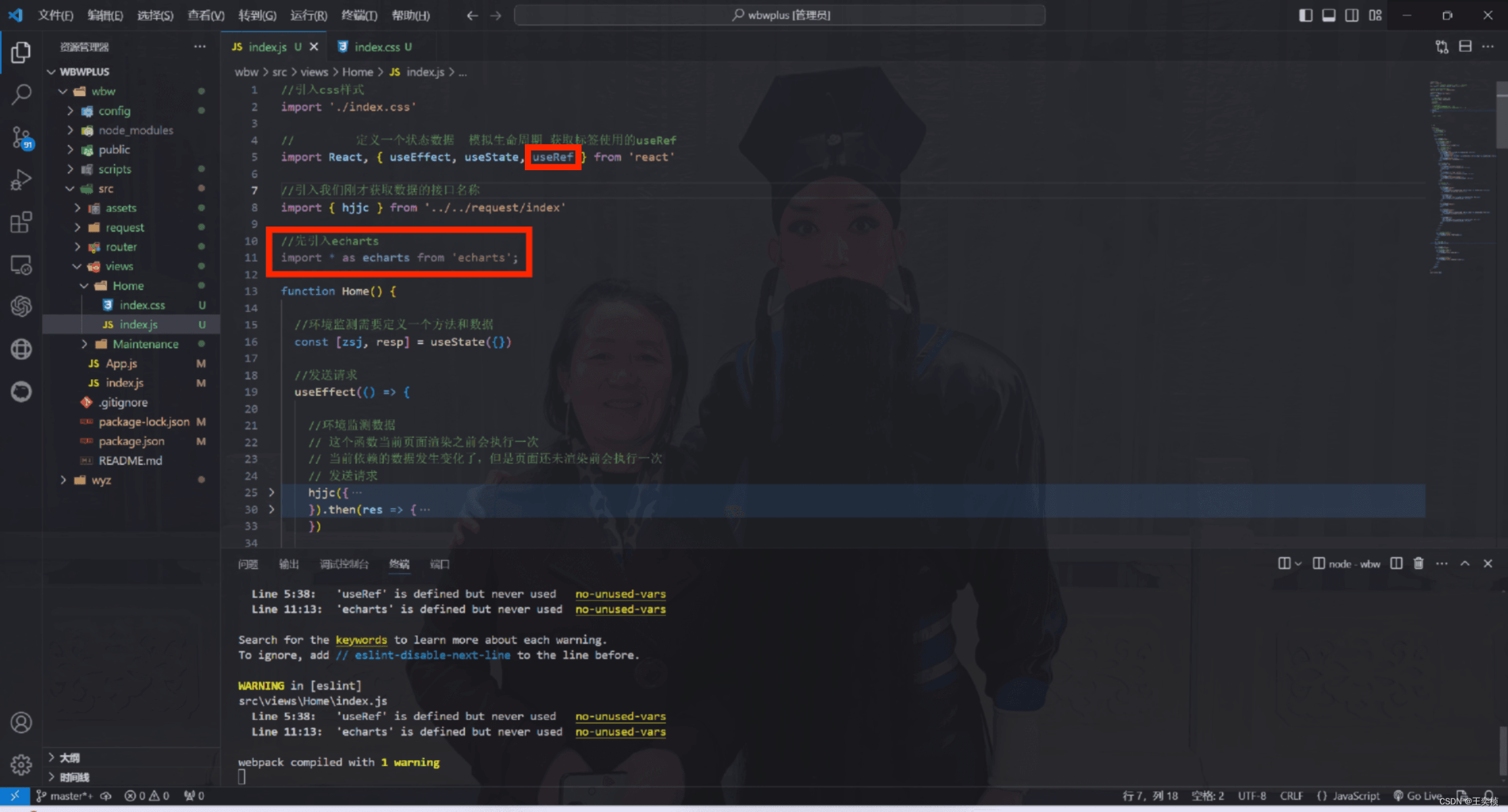Screen dimensions: 1508x812
Task: Open Run and Debug view
Action: pos(21,180)
